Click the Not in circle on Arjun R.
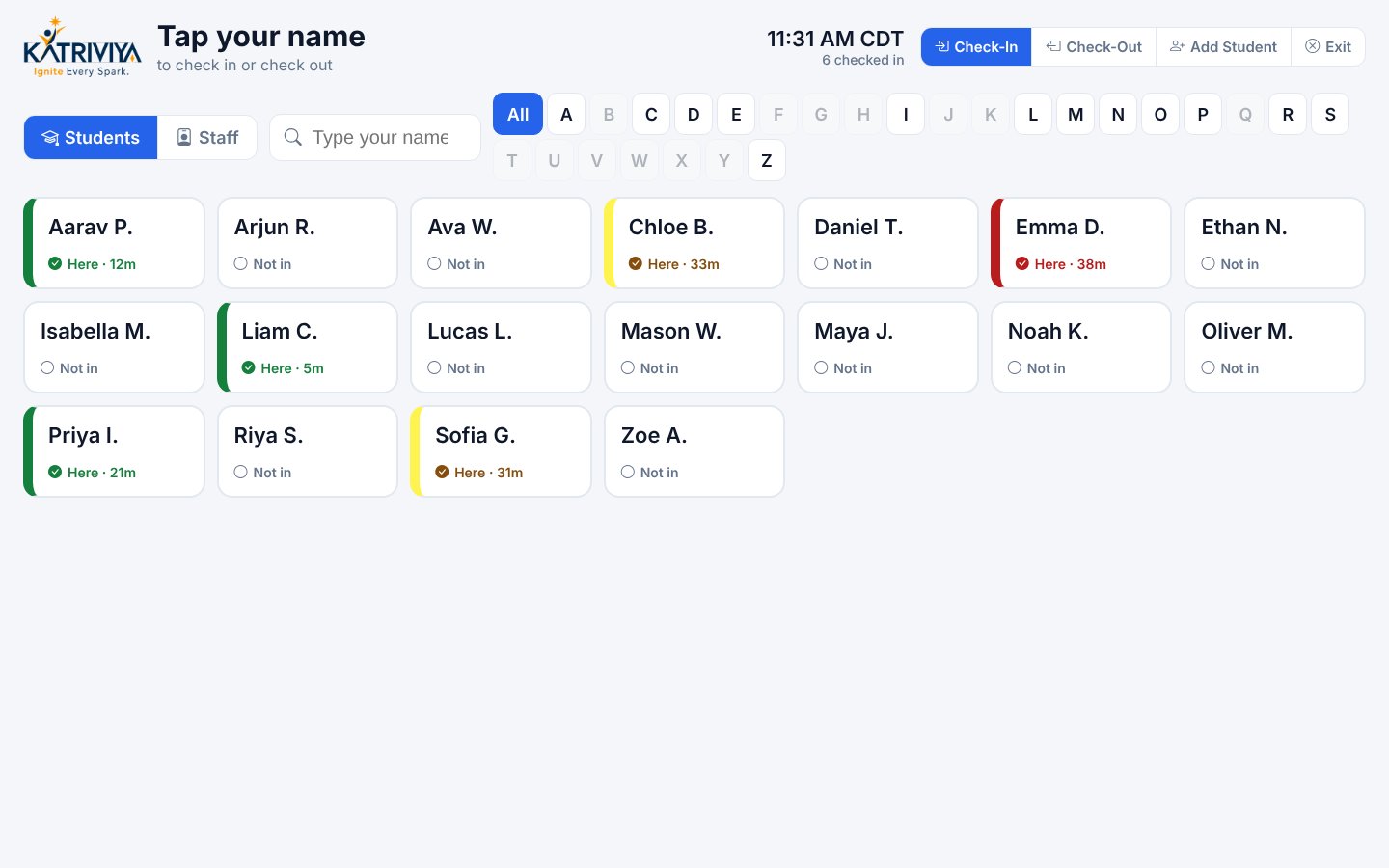1389x868 pixels. coord(241,263)
